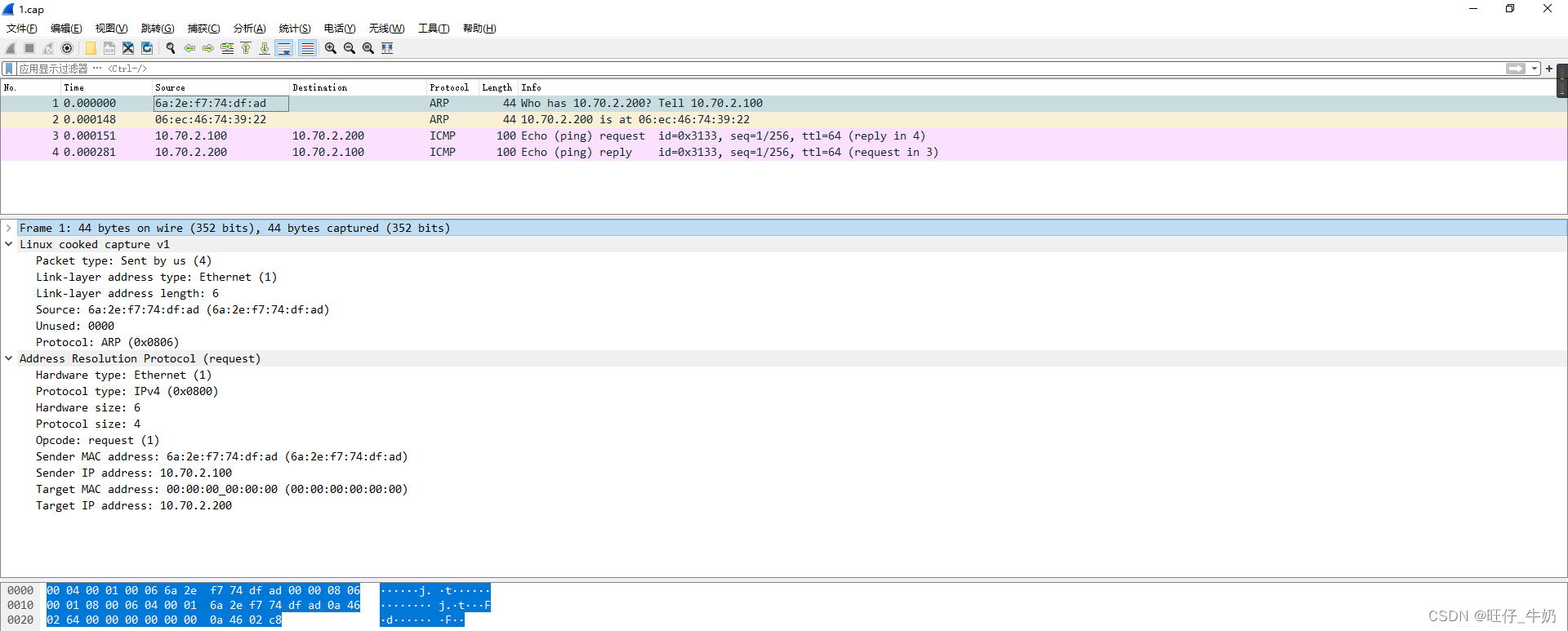This screenshot has width=1568, height=631.
Task: Click the packet list minimap scrollbar
Action: click(1562, 80)
